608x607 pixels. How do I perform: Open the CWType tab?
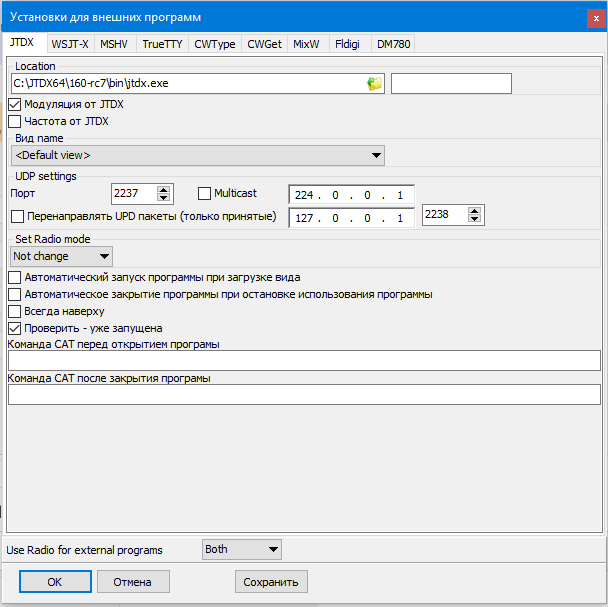[x=215, y=44]
